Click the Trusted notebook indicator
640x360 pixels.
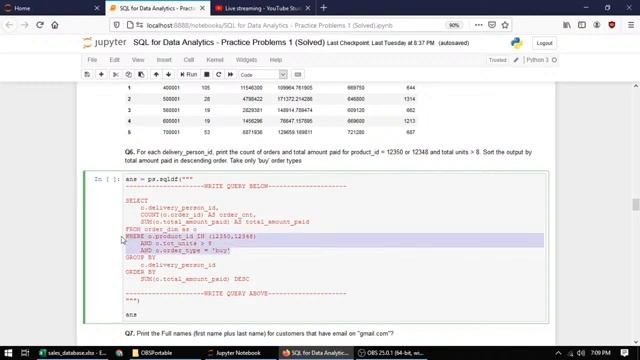click(x=497, y=60)
